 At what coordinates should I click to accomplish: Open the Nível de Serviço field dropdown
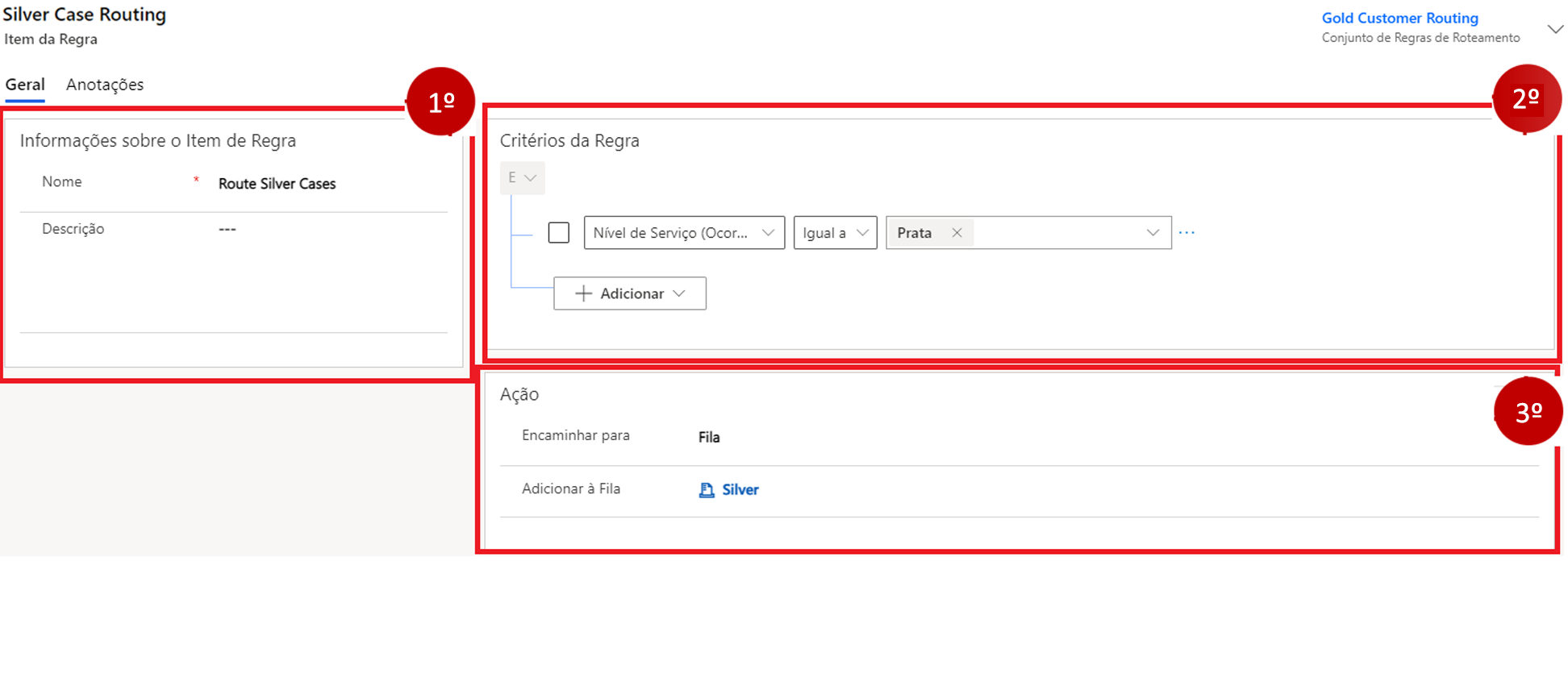click(x=684, y=233)
